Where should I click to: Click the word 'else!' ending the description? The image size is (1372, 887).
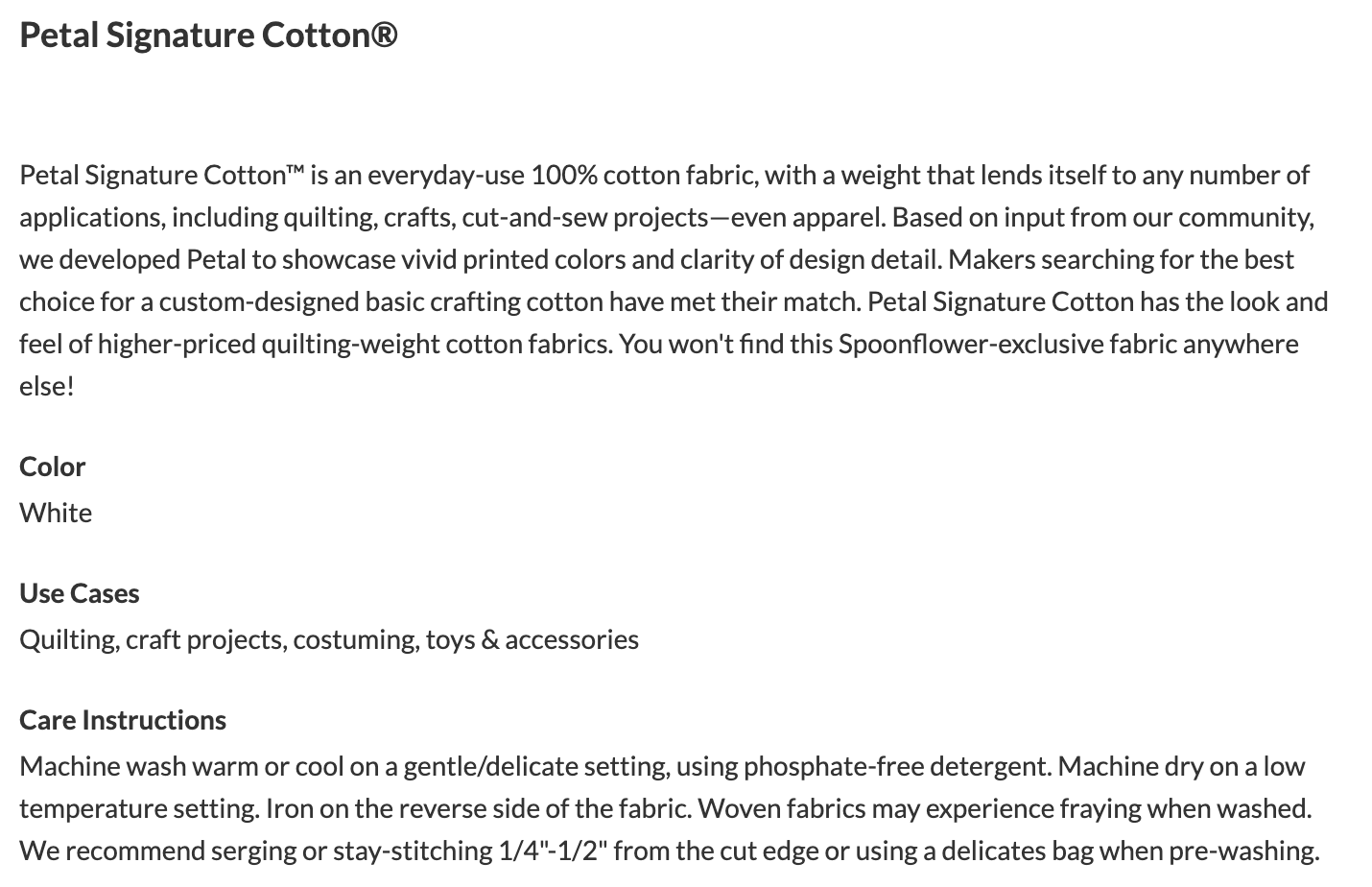tap(47, 386)
